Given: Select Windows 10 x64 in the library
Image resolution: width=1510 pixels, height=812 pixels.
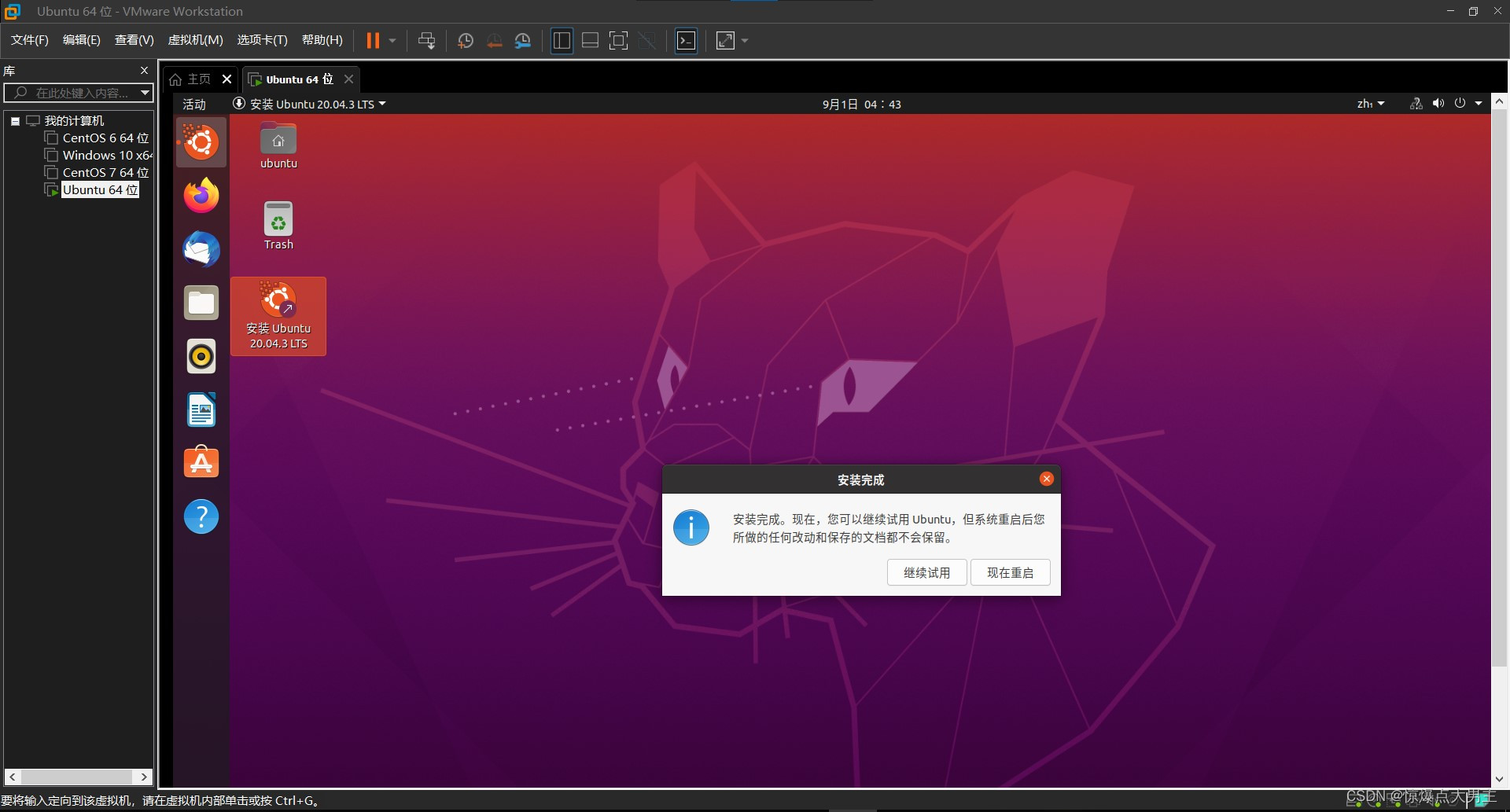Looking at the screenshot, I should click(x=107, y=156).
